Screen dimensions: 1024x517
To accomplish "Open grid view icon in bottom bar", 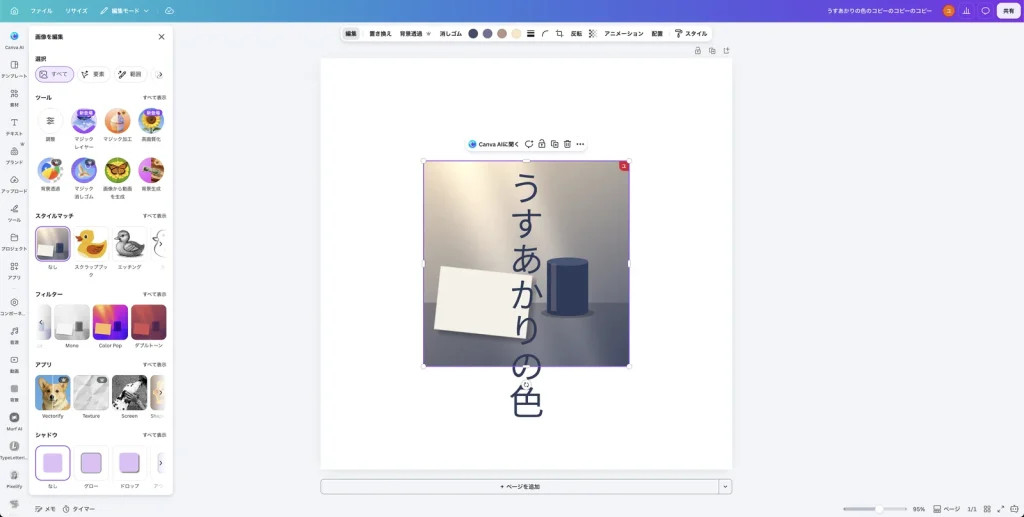I will [987, 509].
